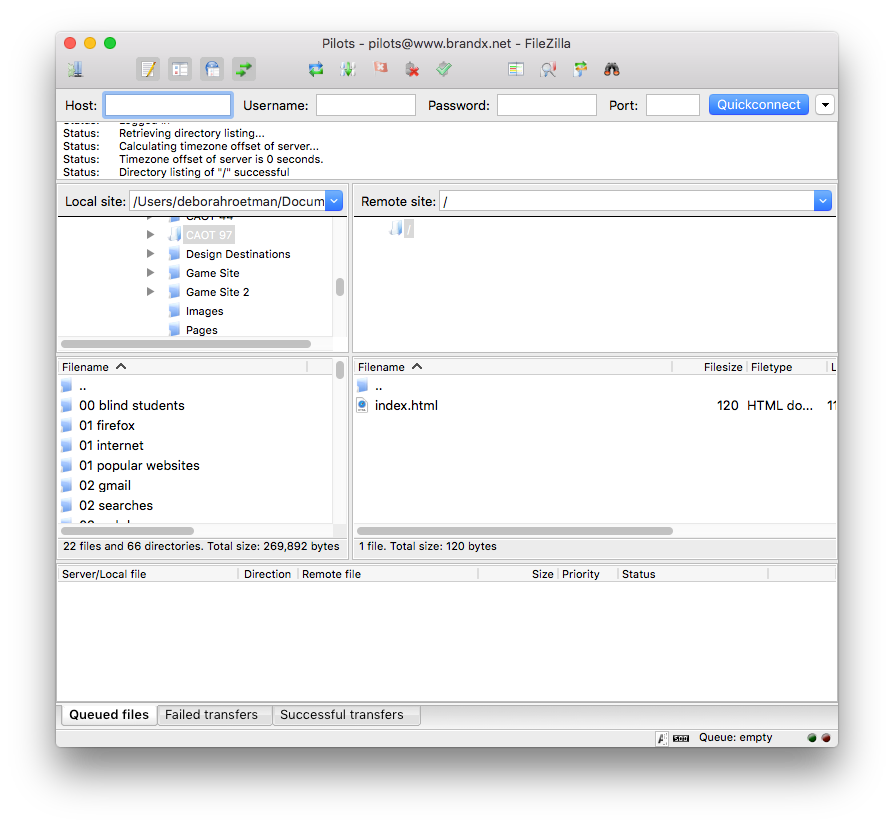894x827 pixels.
Task: Click the queue Status column header
Action: (693, 574)
